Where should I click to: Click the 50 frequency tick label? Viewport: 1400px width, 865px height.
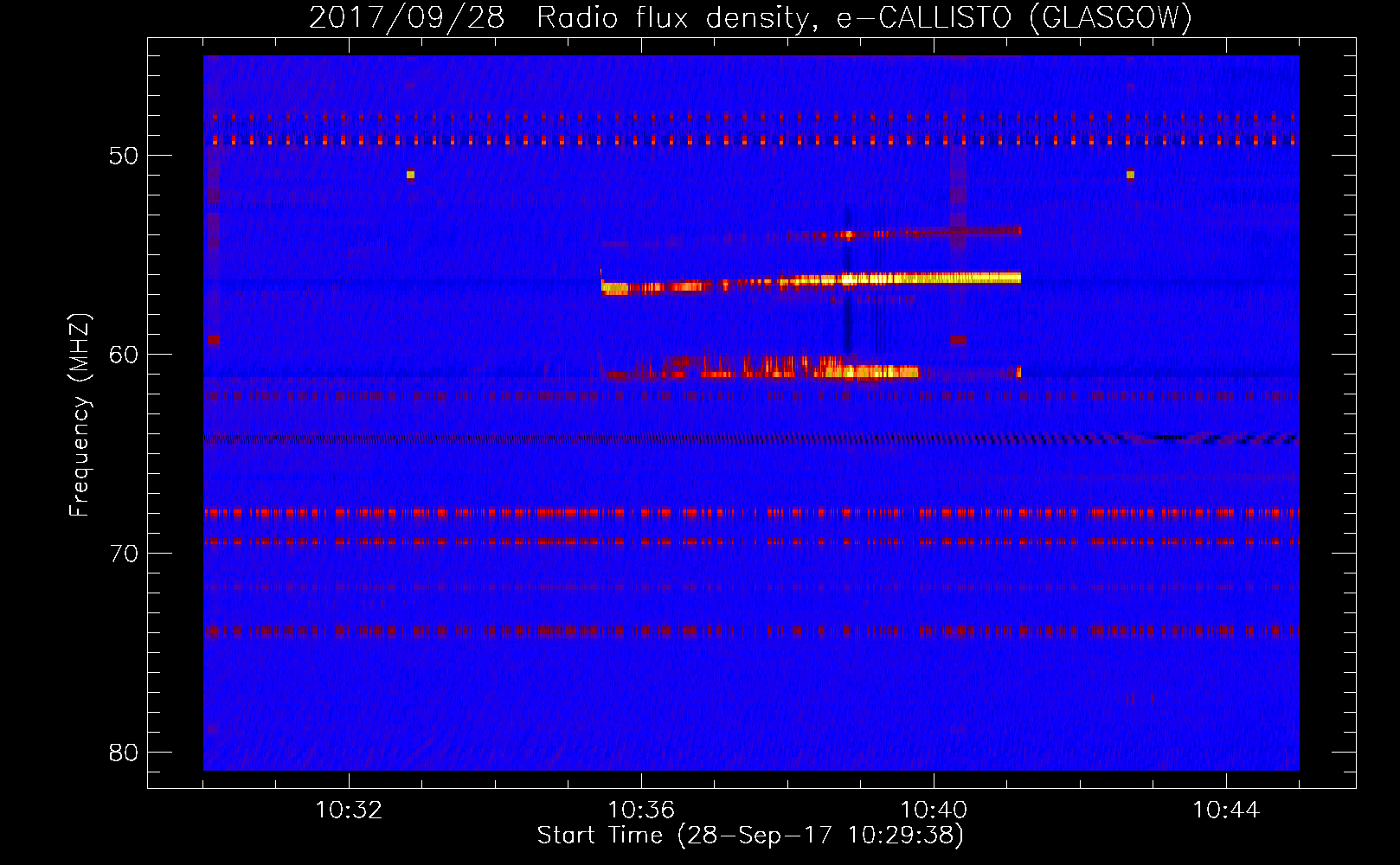(124, 156)
